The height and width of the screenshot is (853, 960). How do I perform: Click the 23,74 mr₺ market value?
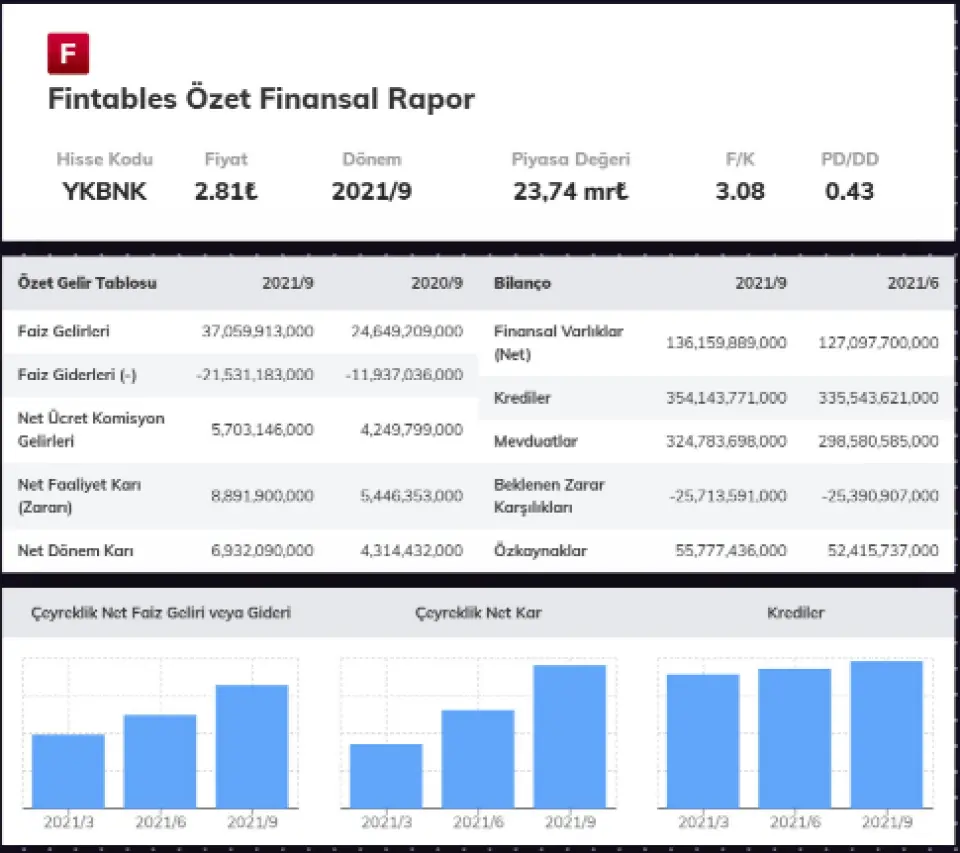point(571,191)
